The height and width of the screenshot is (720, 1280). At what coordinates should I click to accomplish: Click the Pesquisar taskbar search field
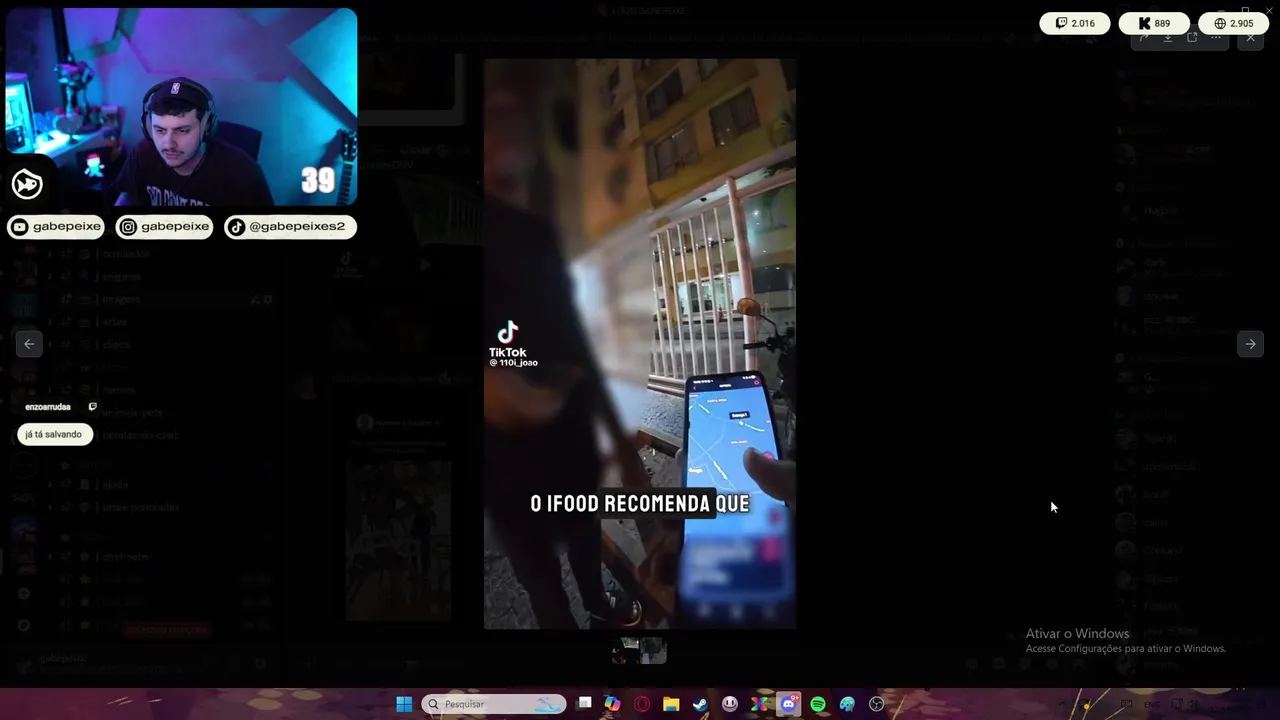(494, 704)
